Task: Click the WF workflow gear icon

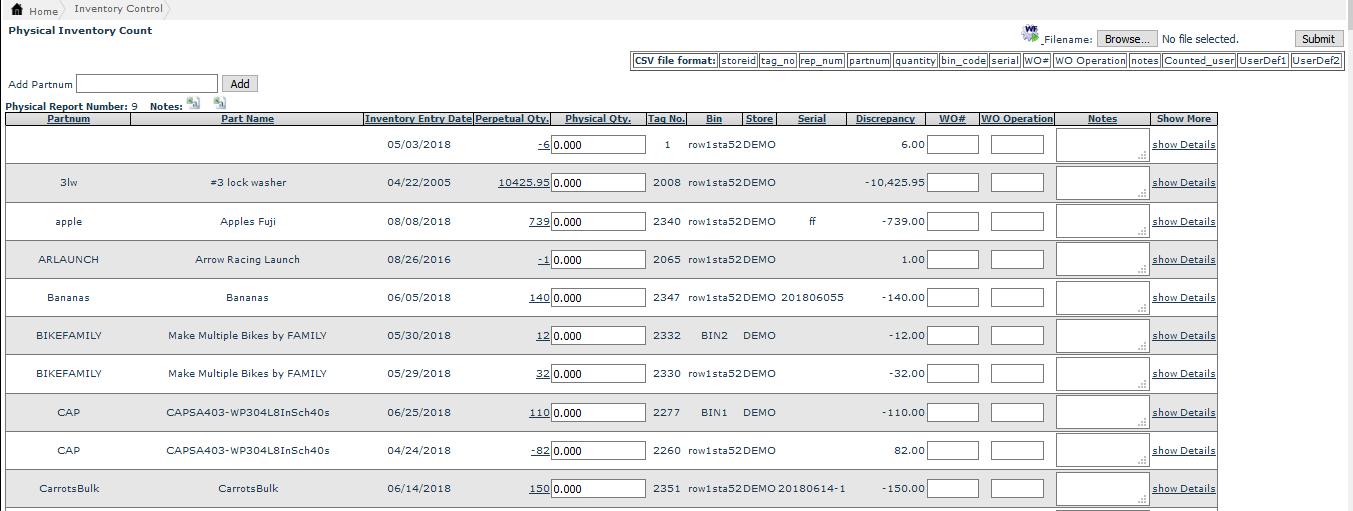Action: pos(1030,34)
